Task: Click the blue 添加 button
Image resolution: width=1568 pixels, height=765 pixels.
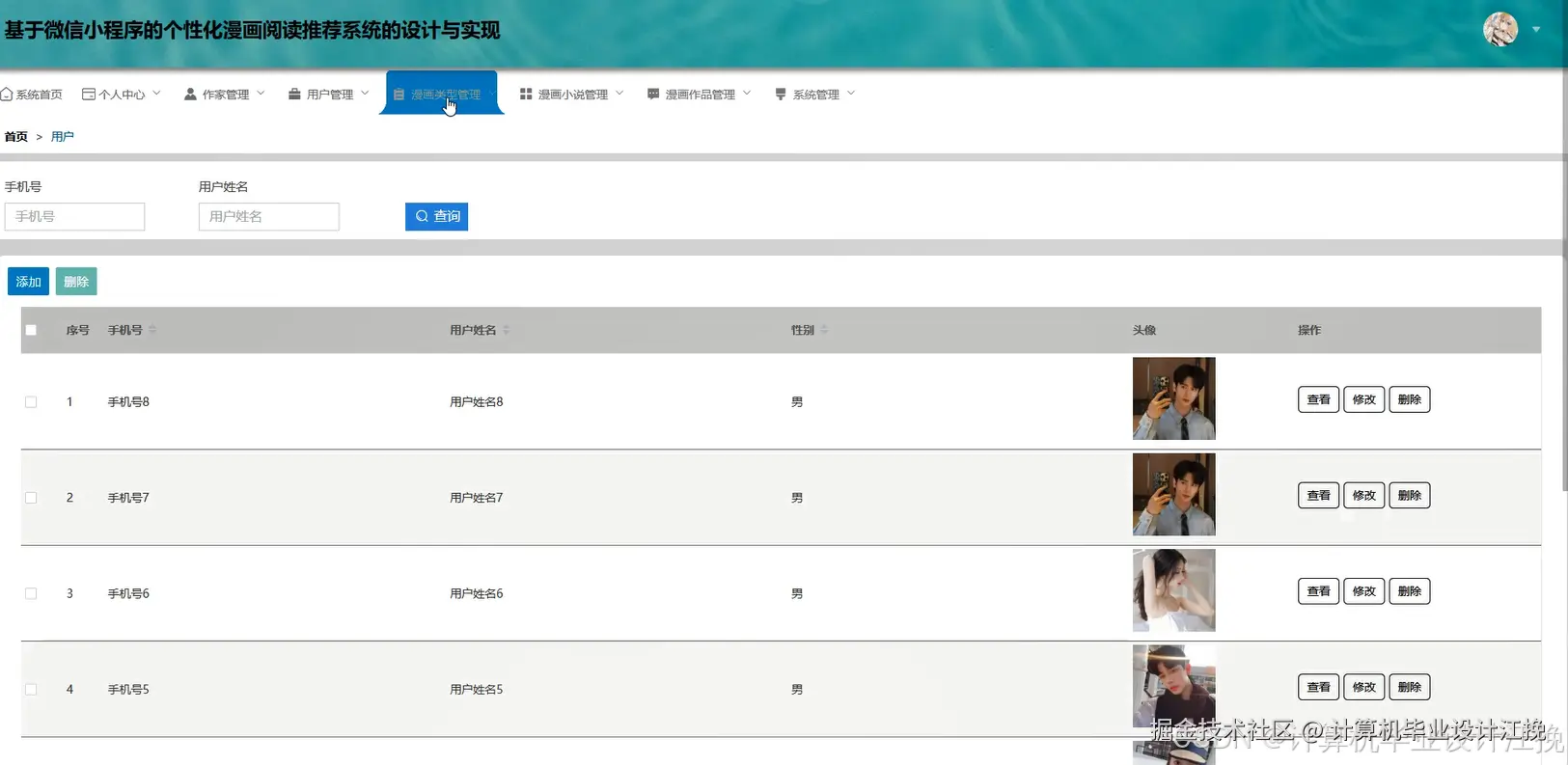Action: point(28,282)
